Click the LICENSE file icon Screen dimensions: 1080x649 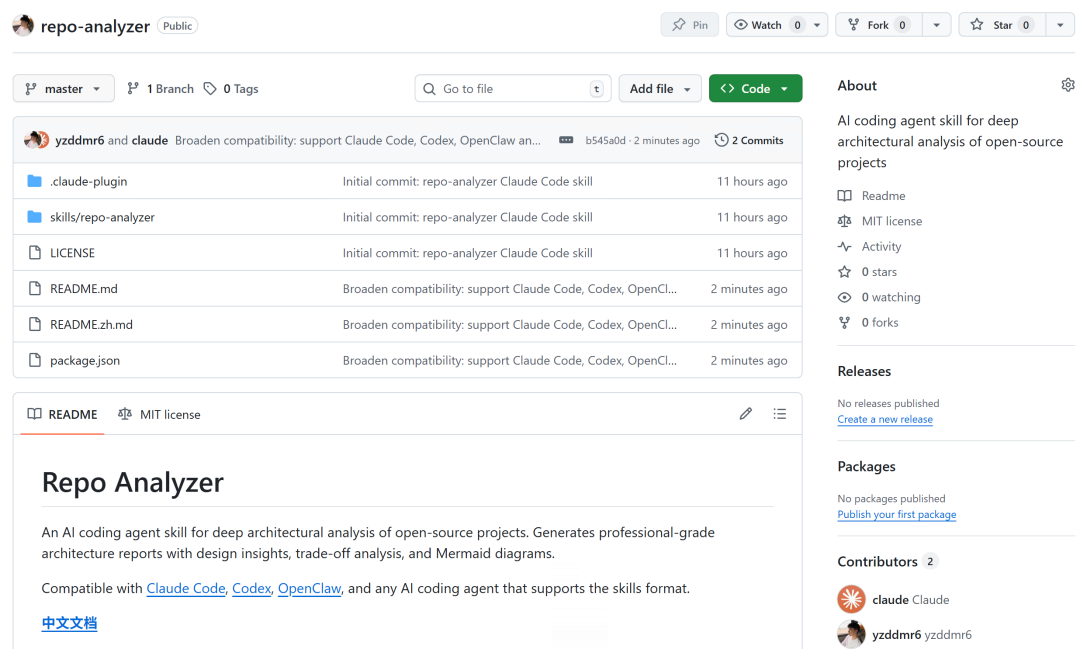pos(34,253)
